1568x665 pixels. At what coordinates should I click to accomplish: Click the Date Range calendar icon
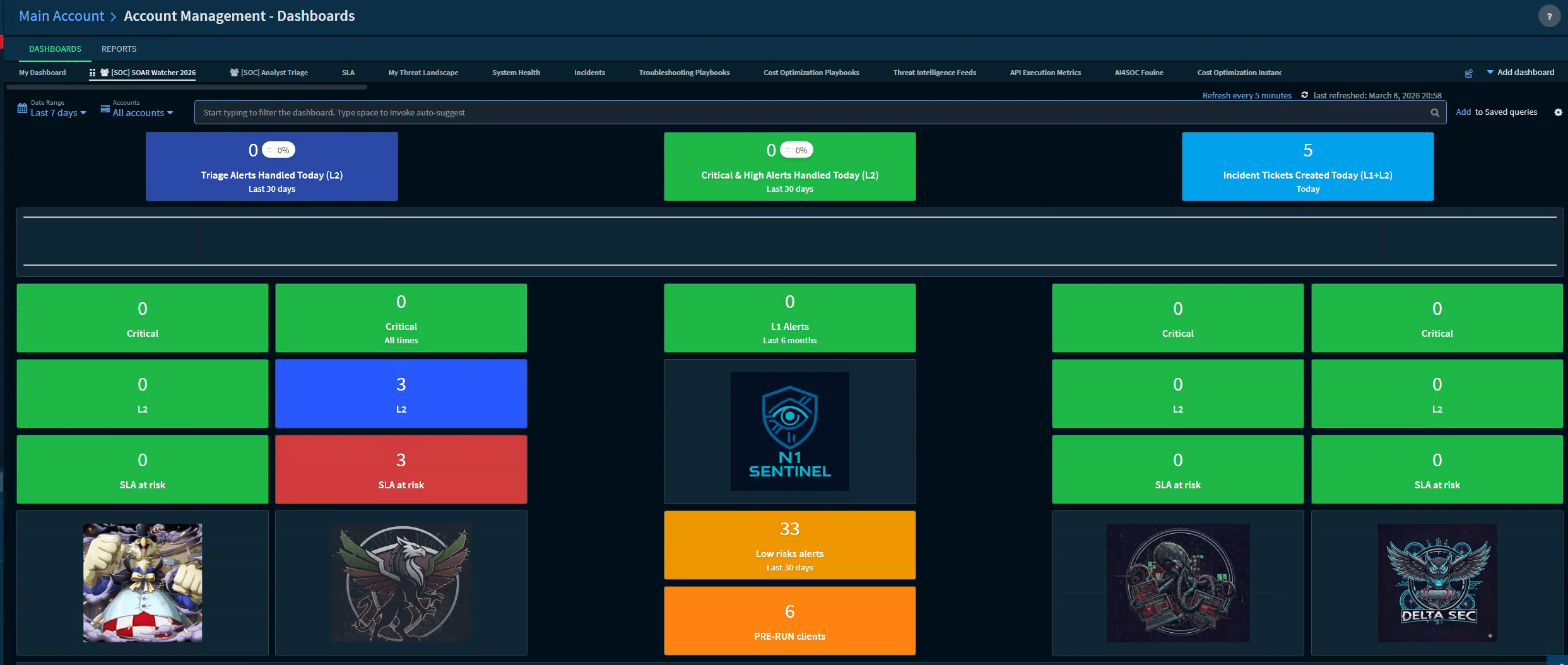(22, 109)
